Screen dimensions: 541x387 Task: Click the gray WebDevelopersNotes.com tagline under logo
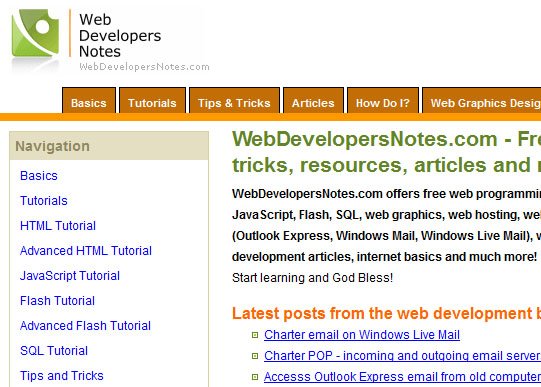pos(144,67)
